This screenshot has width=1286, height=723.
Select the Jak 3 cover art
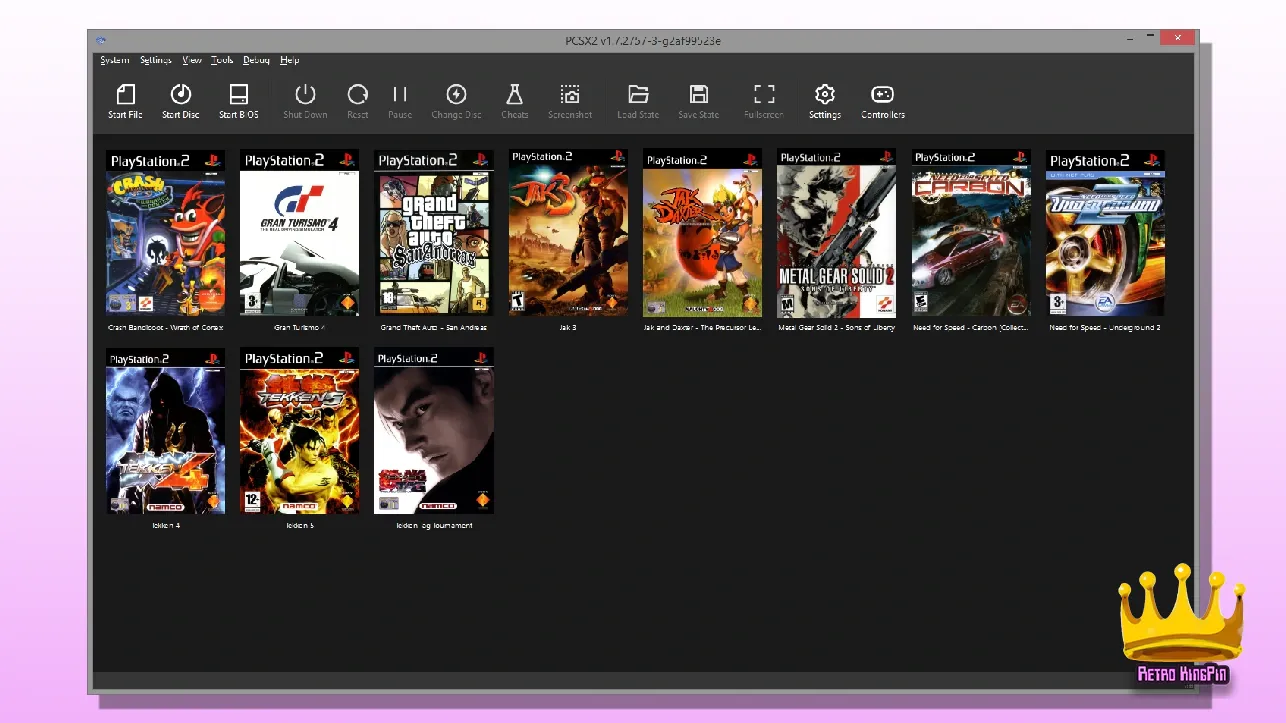point(568,233)
